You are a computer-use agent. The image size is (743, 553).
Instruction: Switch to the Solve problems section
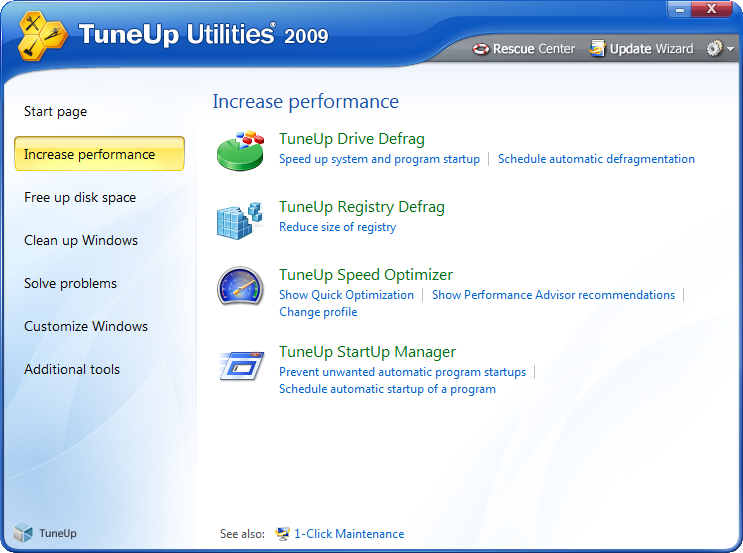click(x=71, y=283)
